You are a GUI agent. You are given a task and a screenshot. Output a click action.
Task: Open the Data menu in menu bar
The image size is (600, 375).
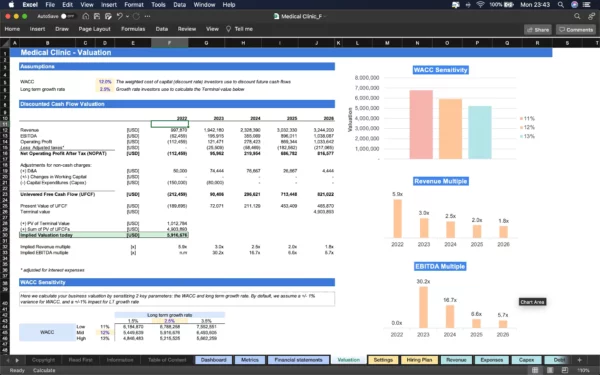pyautogui.click(x=179, y=5)
